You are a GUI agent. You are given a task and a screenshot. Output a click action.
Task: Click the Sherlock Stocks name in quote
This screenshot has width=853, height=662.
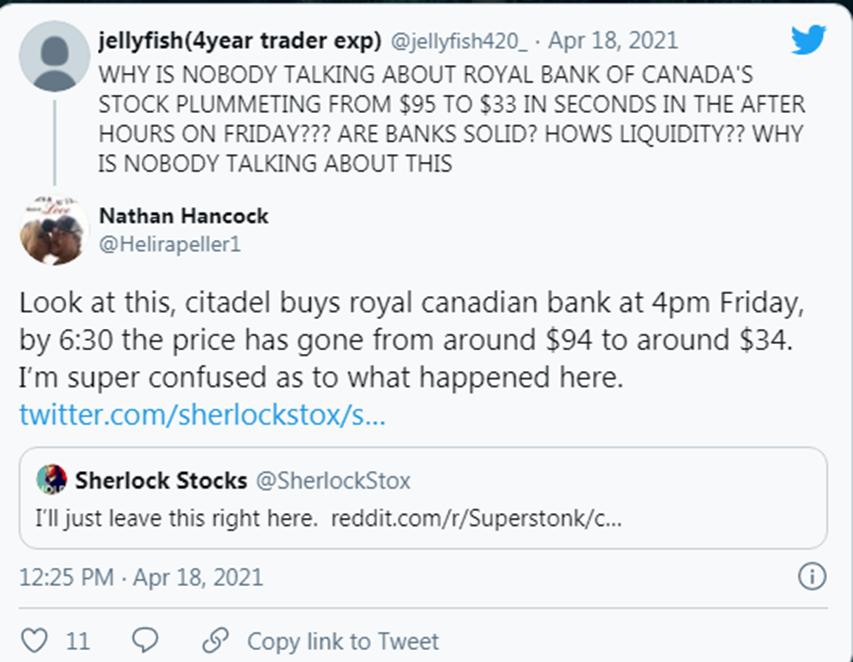point(161,480)
